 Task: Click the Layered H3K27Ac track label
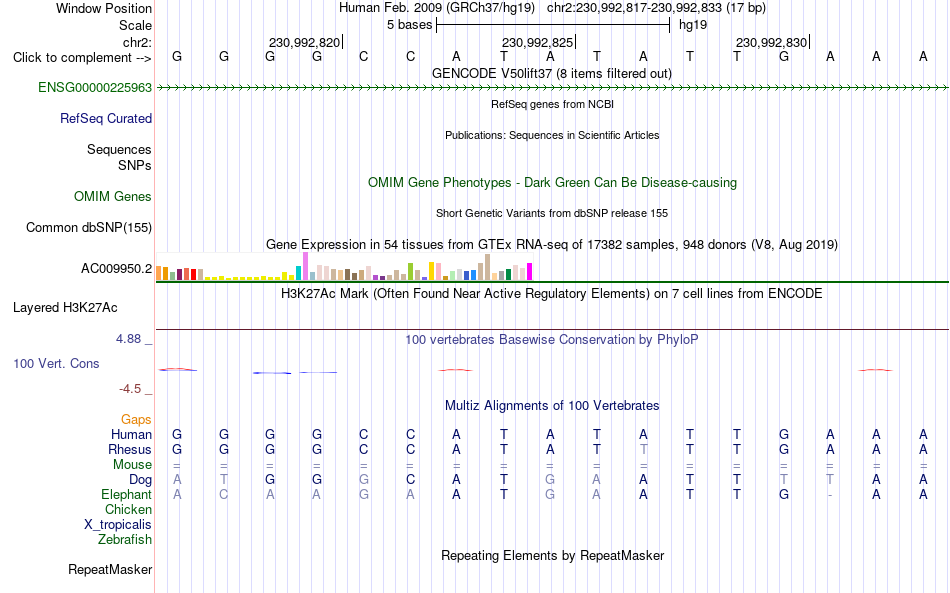coord(65,307)
